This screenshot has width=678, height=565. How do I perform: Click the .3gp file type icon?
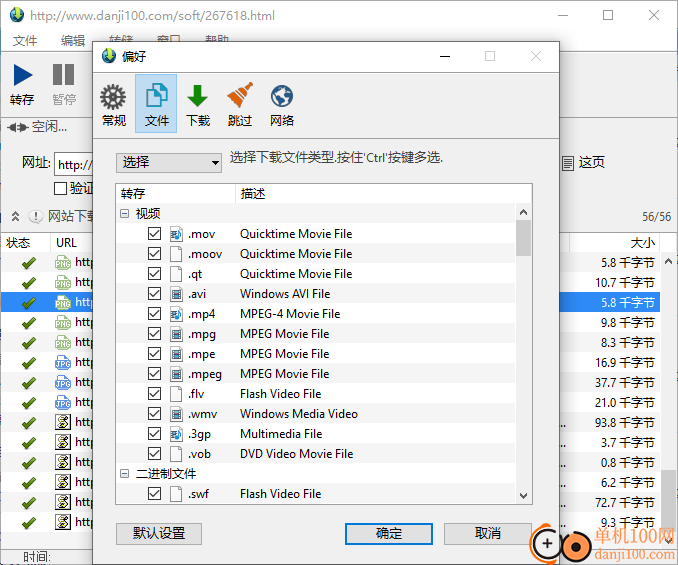pyautogui.click(x=176, y=434)
